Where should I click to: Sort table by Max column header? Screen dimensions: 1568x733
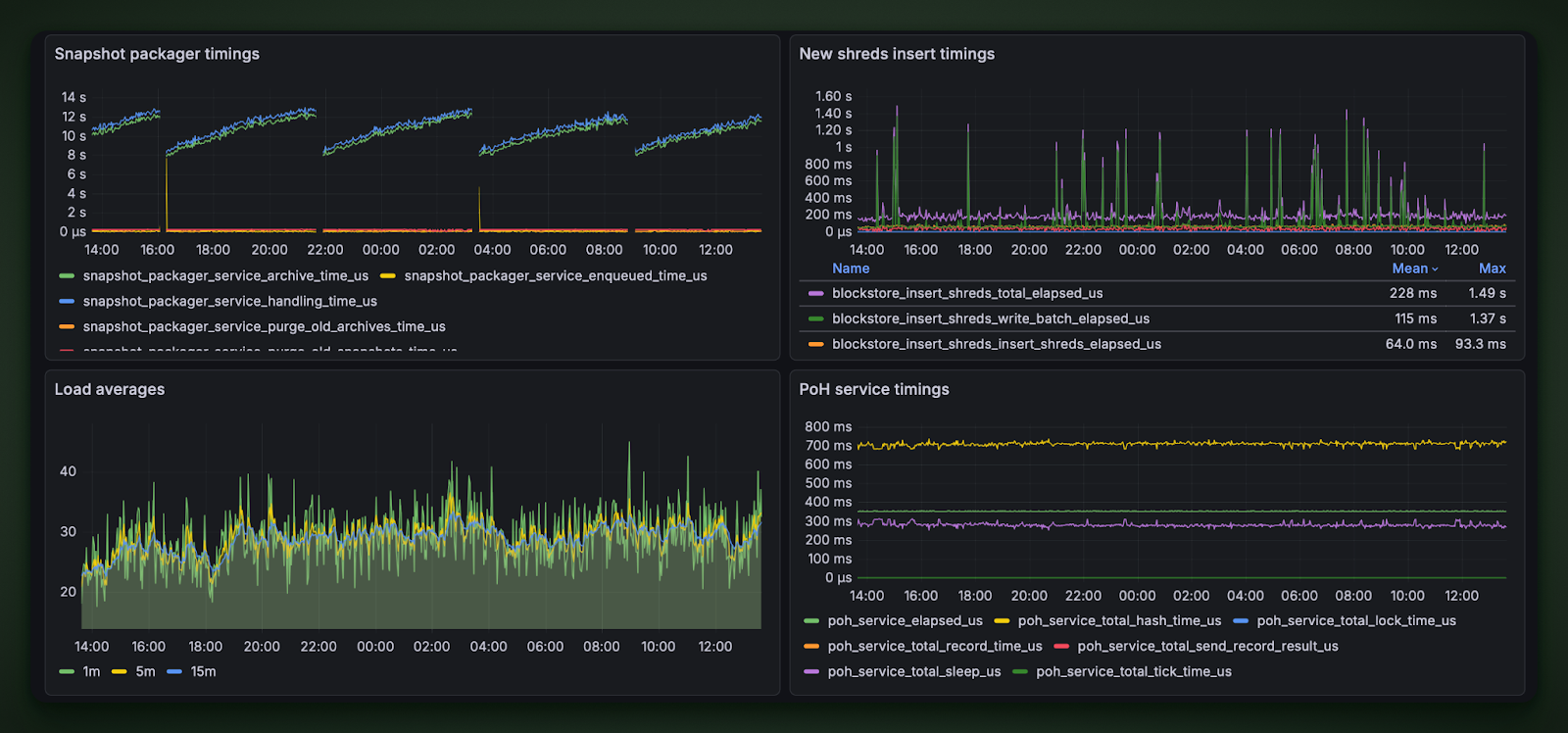pos(1492,269)
